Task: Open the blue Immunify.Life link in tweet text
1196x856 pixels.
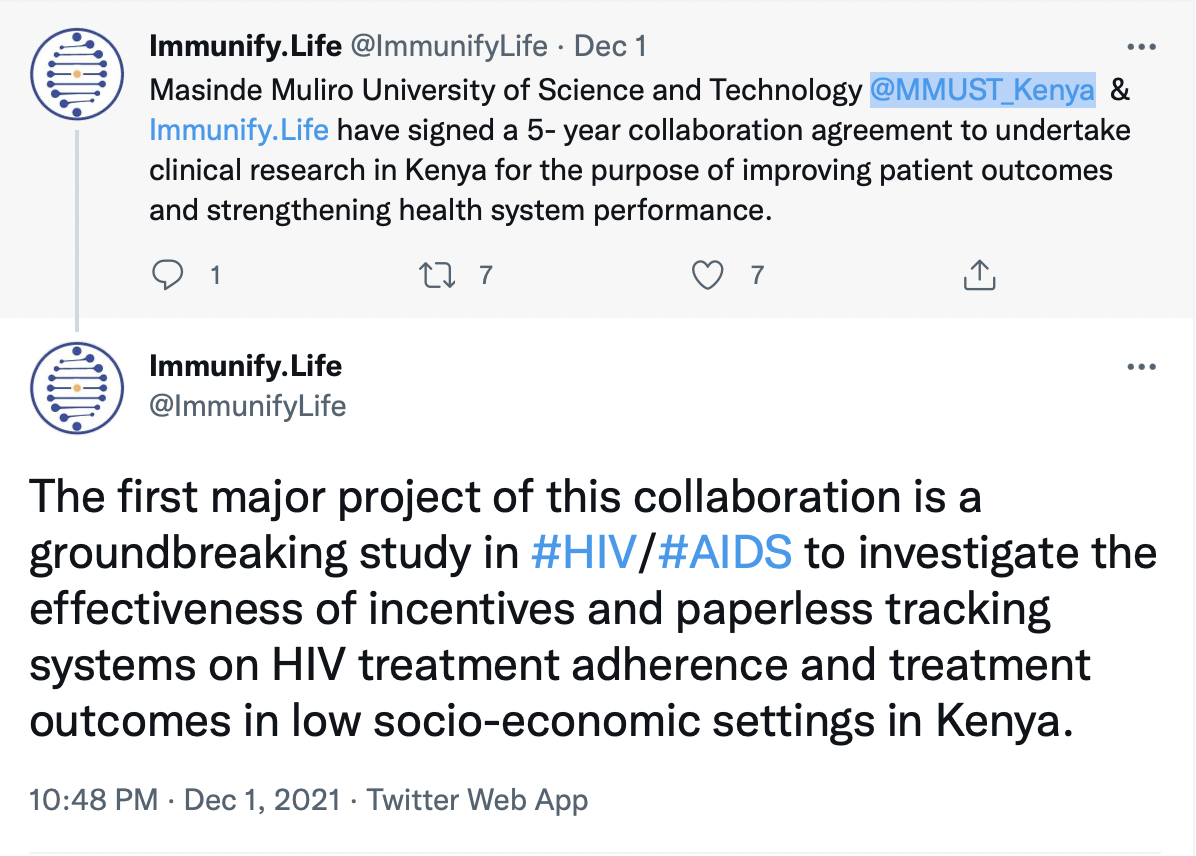Action: pos(239,129)
